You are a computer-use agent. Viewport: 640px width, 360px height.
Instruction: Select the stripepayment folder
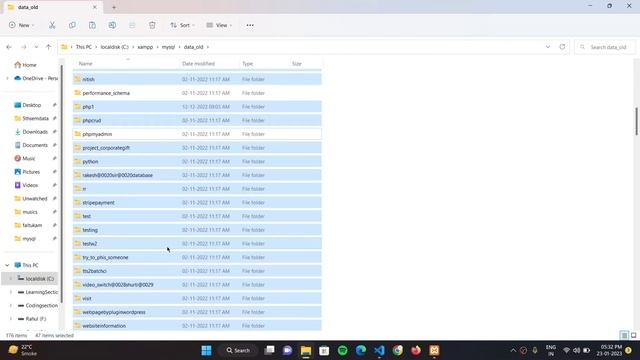(197, 202)
